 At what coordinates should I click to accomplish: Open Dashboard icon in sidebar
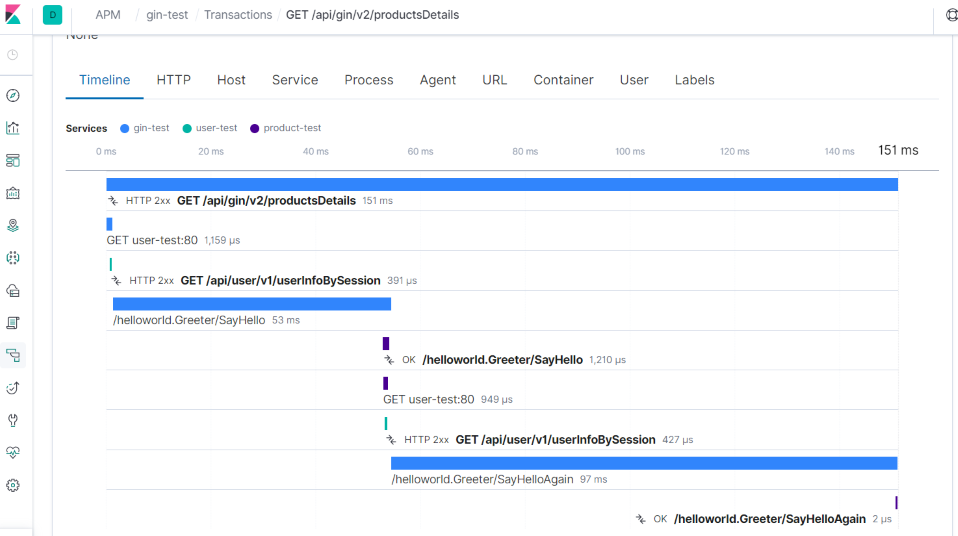pyautogui.click(x=13, y=160)
